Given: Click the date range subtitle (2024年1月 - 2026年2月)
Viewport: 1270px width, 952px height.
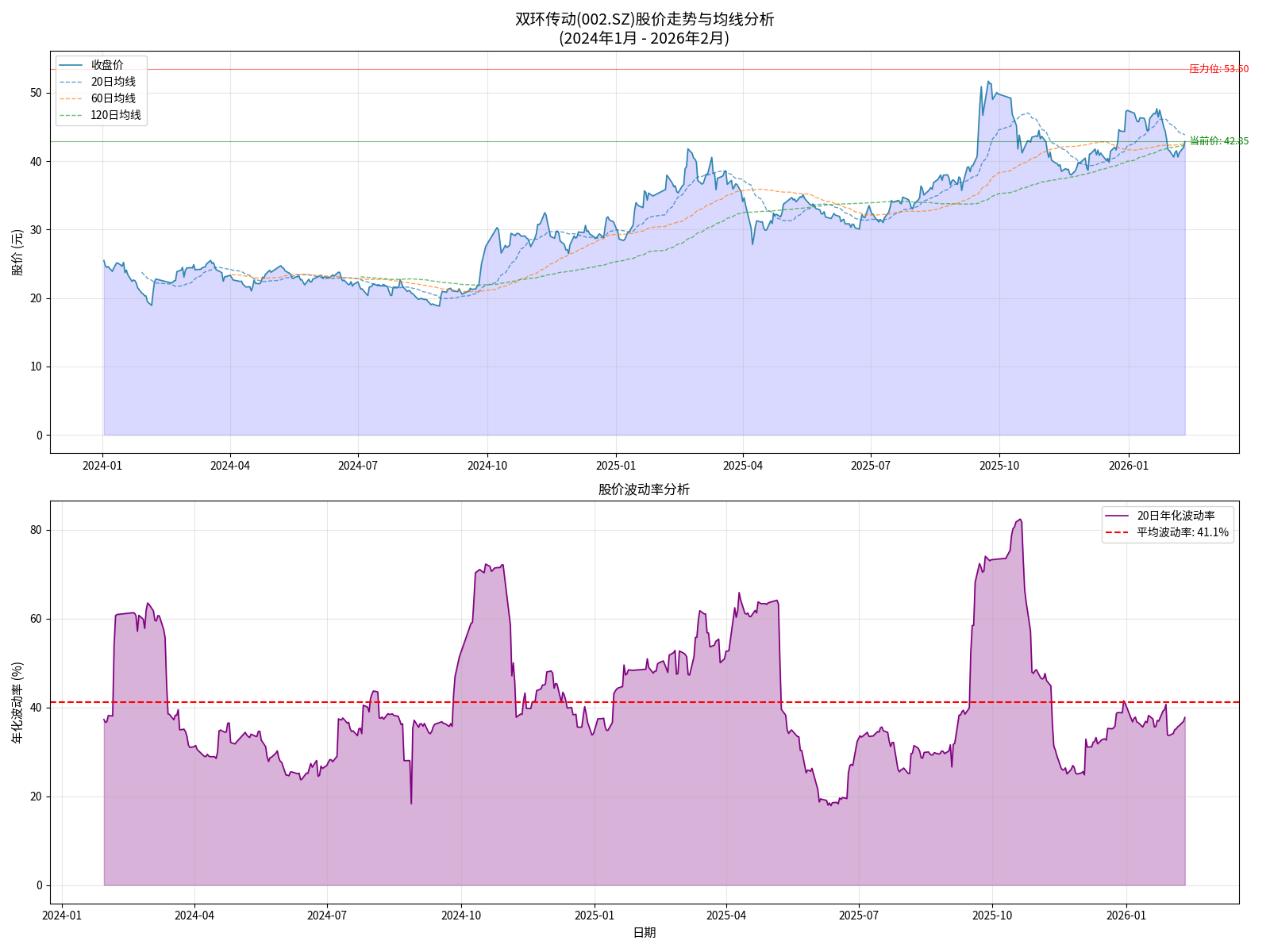Looking at the screenshot, I should [x=644, y=38].
